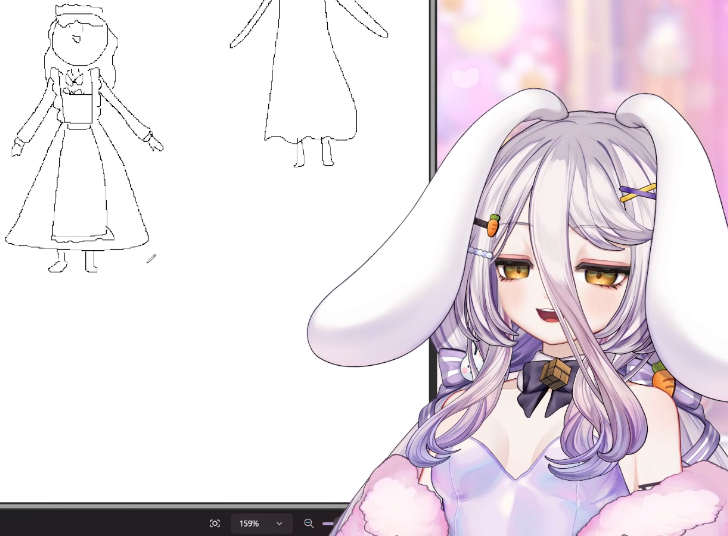Click the fit-to-window icon beside 159%

[214, 523]
